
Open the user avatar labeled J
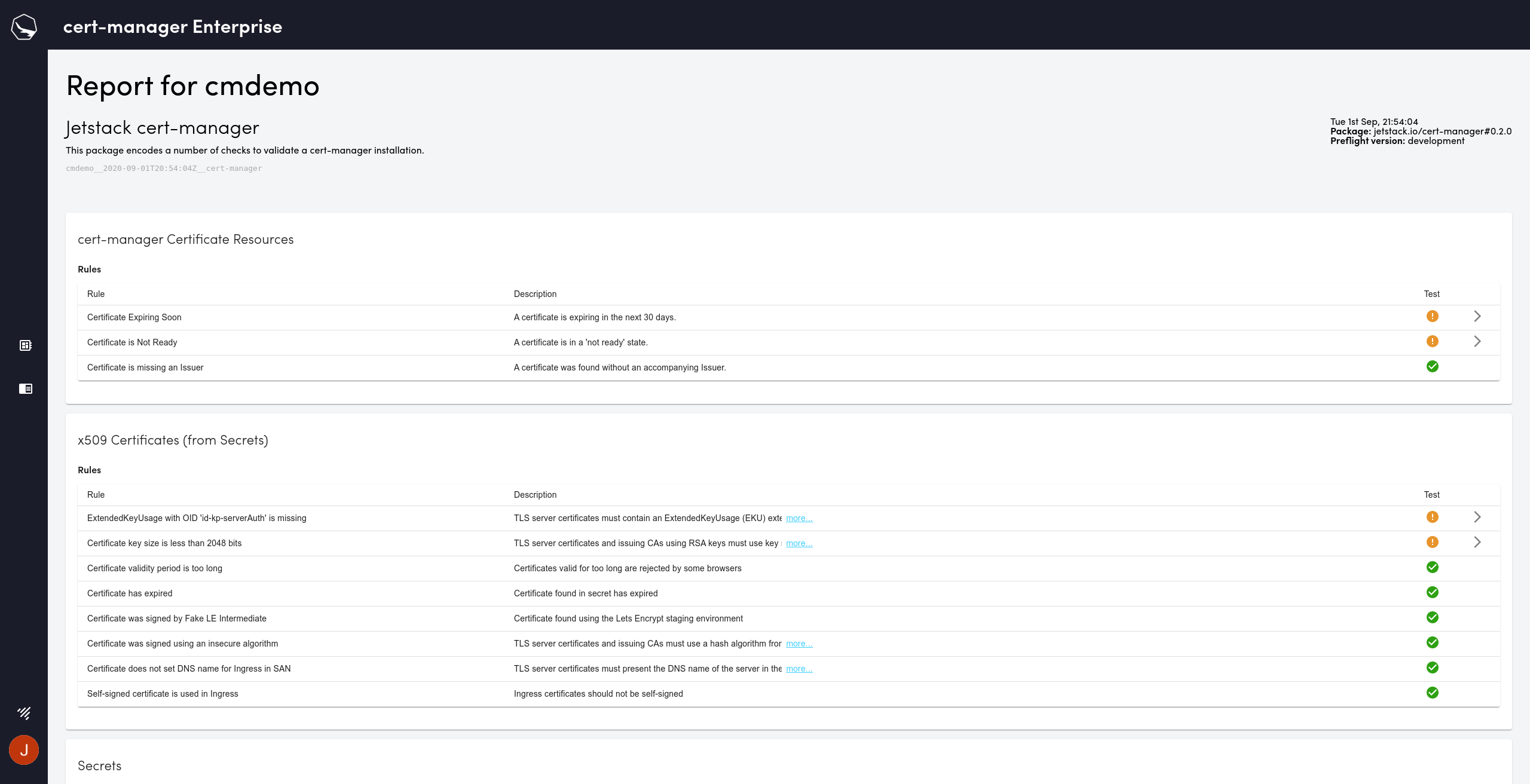pyautogui.click(x=24, y=750)
